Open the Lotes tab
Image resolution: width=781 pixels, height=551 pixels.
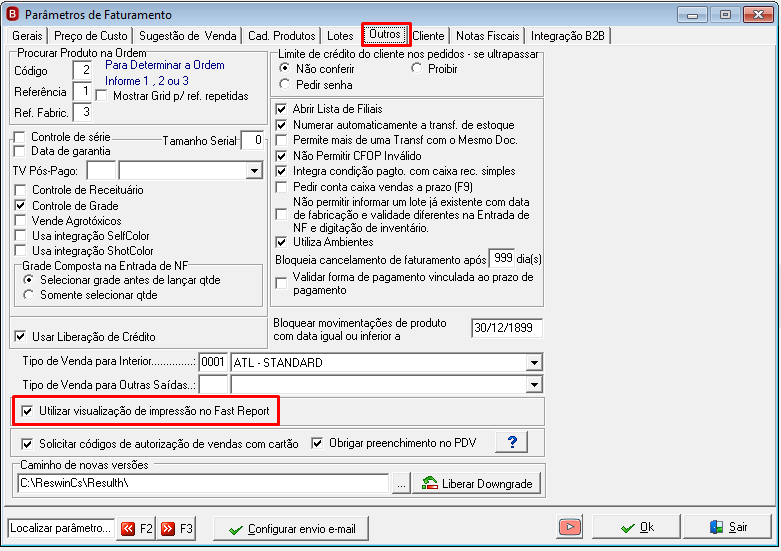tap(340, 36)
